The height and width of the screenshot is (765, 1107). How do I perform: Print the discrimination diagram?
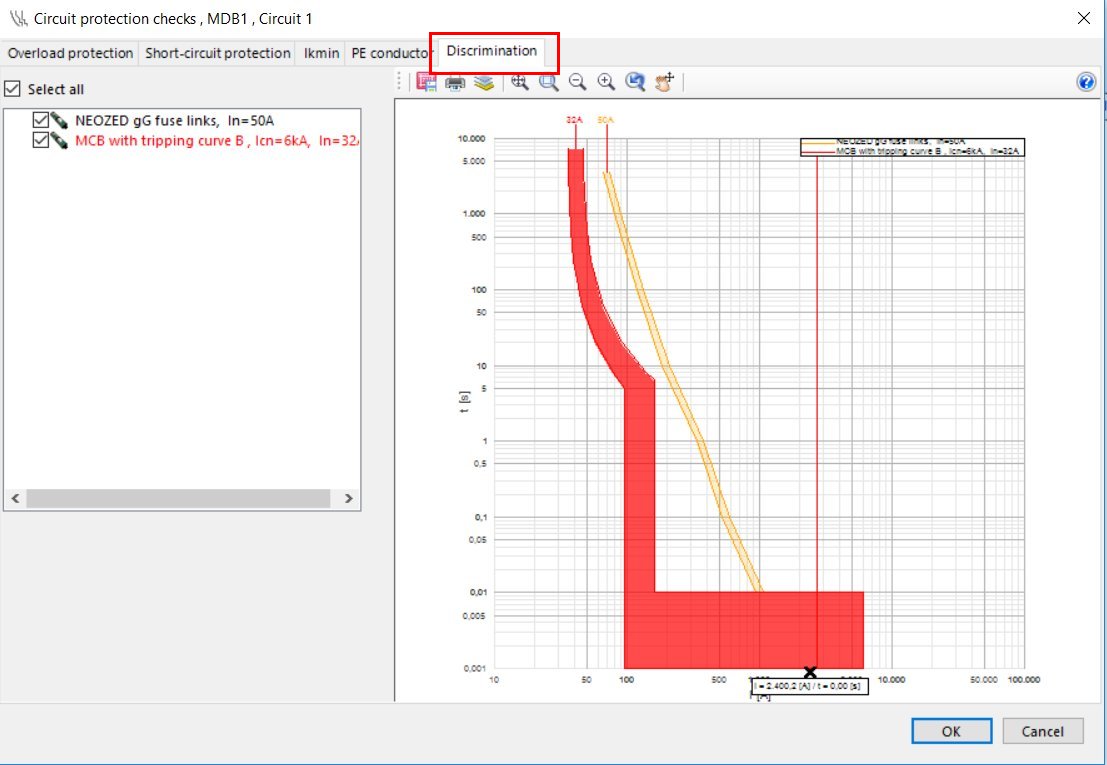click(x=455, y=83)
